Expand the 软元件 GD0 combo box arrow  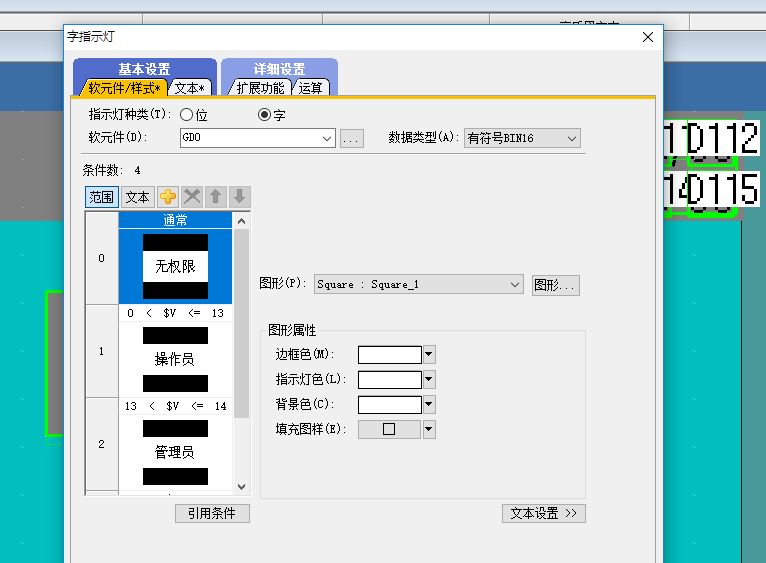[x=327, y=139]
